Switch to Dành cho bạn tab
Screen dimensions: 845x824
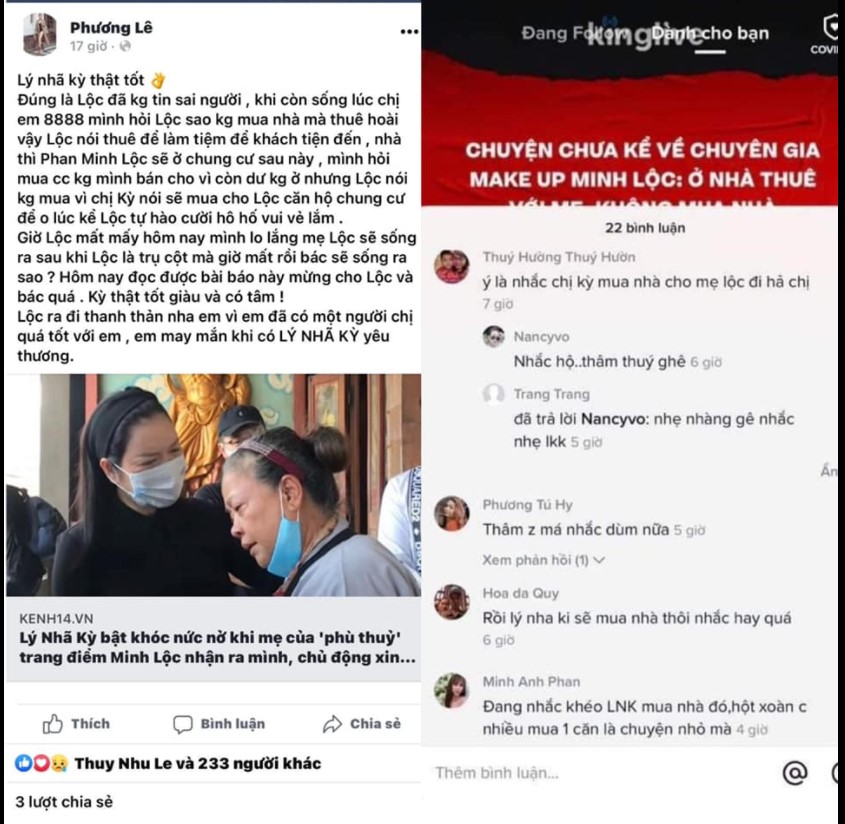point(710,33)
